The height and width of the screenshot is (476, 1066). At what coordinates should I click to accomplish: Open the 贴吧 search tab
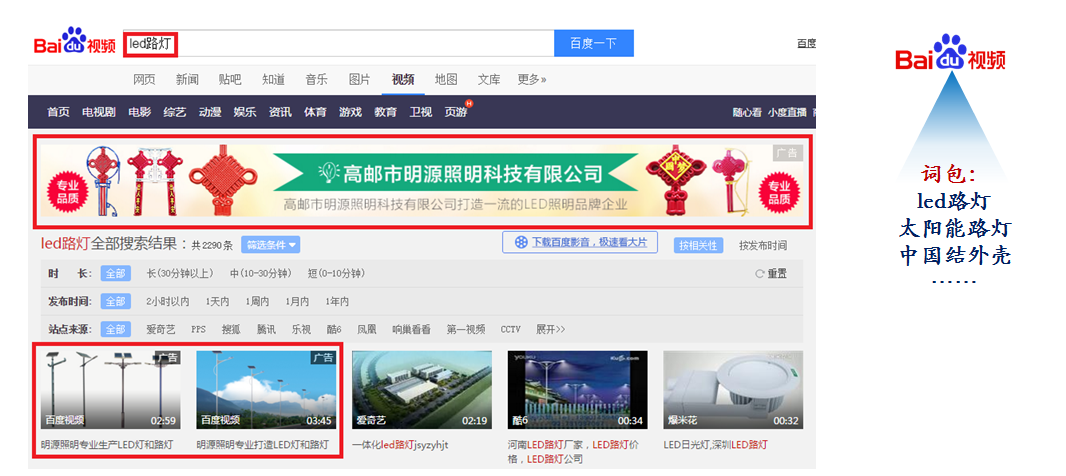point(230,80)
